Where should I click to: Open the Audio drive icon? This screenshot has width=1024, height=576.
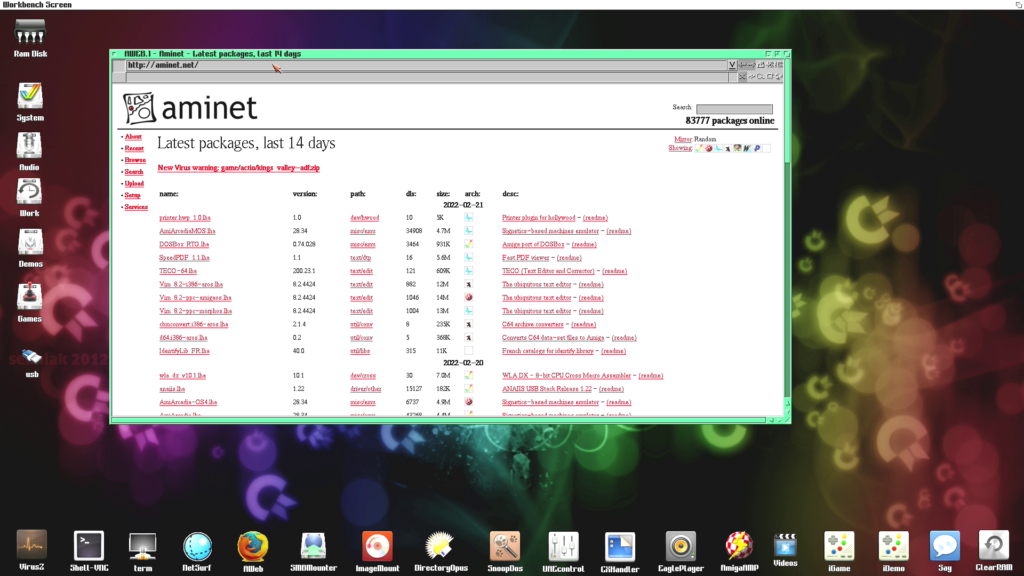[x=29, y=152]
